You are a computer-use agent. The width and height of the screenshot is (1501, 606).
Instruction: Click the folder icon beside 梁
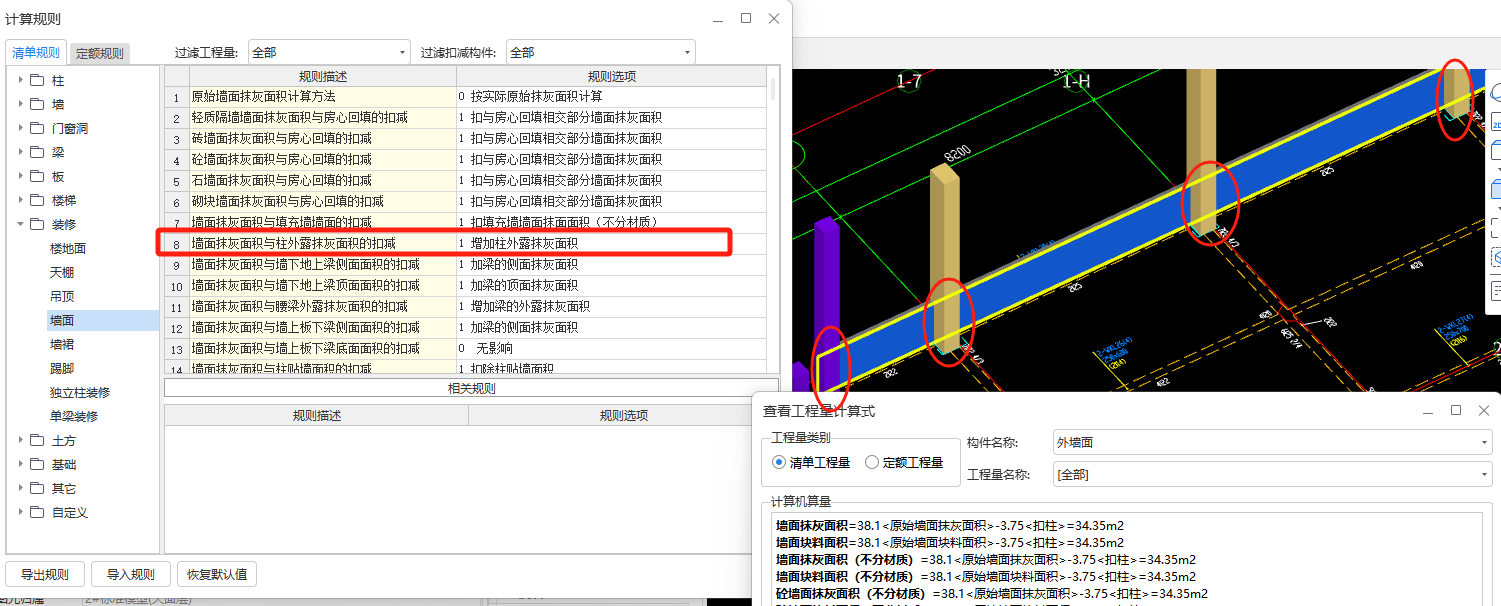pyautogui.click(x=37, y=152)
